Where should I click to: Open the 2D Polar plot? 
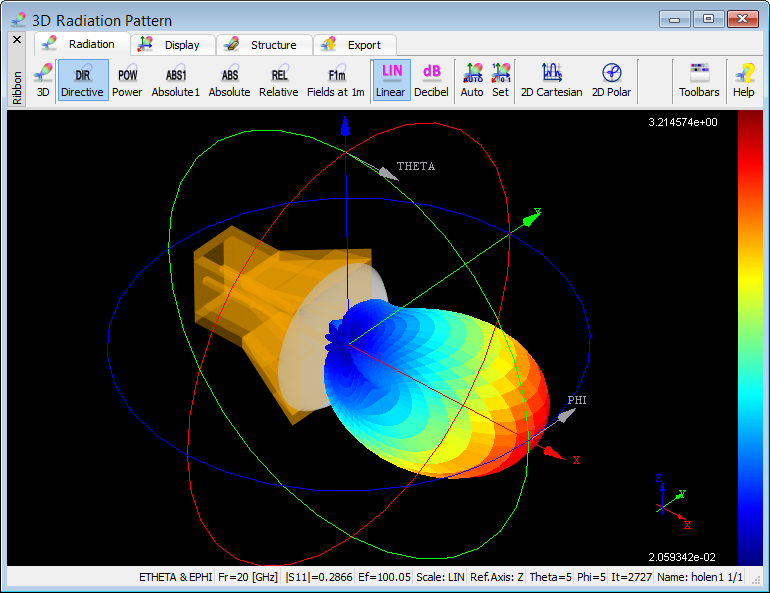coord(611,81)
